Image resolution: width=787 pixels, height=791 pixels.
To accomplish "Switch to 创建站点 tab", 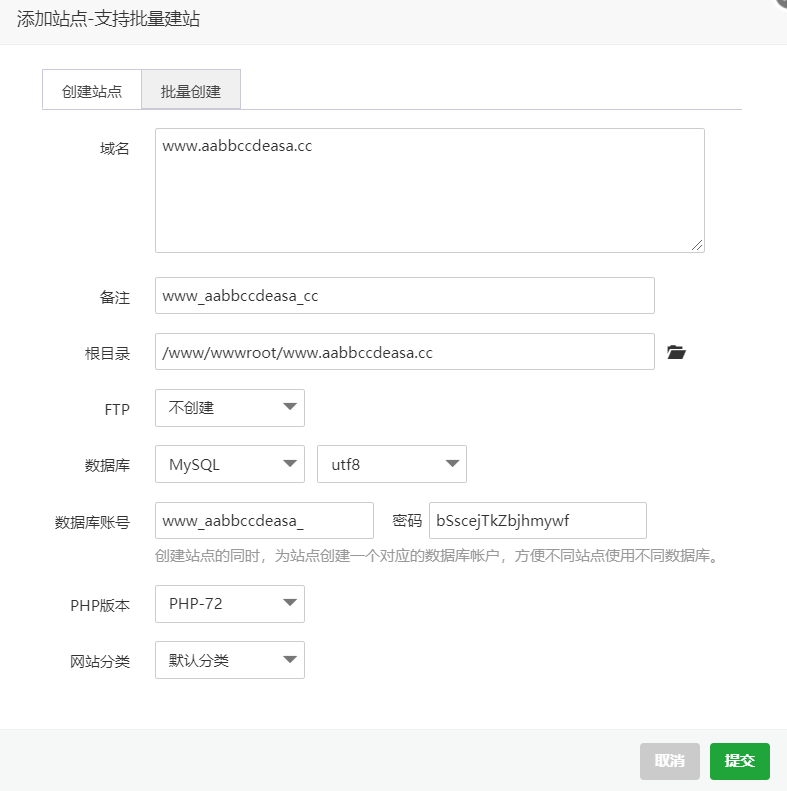I will click(x=92, y=90).
